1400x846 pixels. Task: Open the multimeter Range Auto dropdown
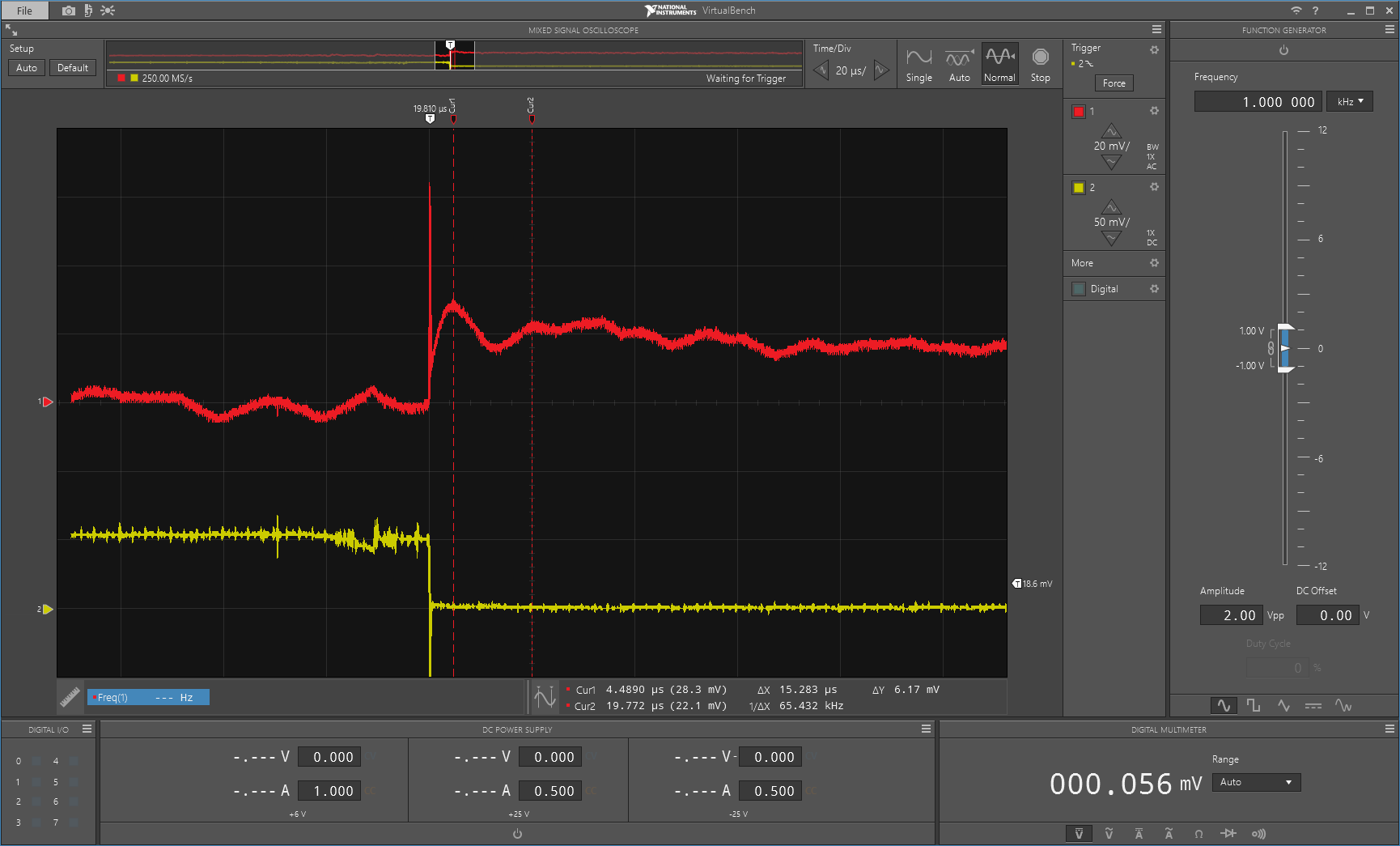[1256, 782]
